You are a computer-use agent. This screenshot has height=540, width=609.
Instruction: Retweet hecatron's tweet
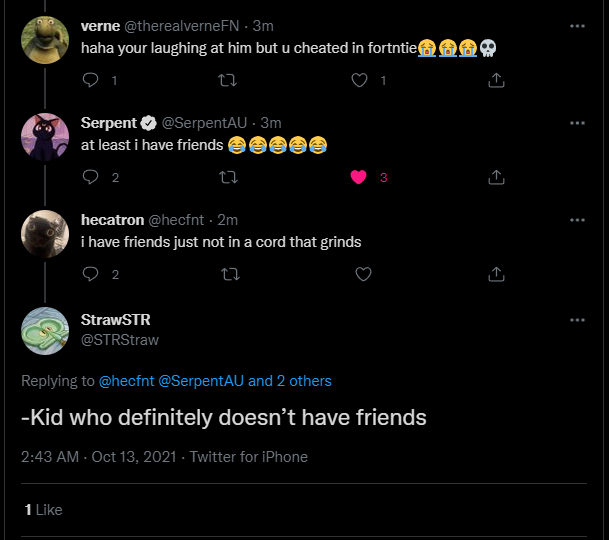[229, 274]
